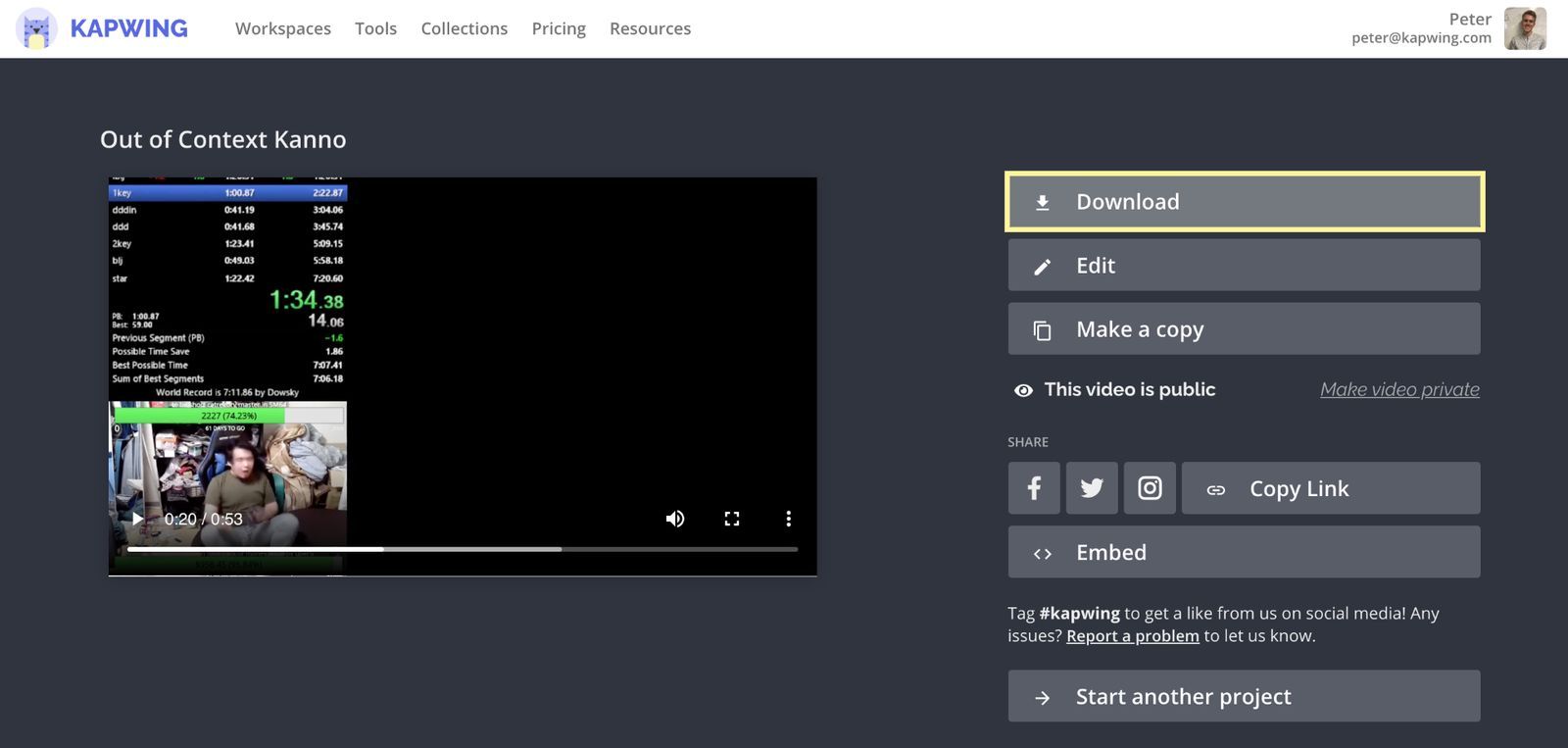Viewport: 1568px width, 748px height.
Task: Play the video
Action: click(x=137, y=519)
